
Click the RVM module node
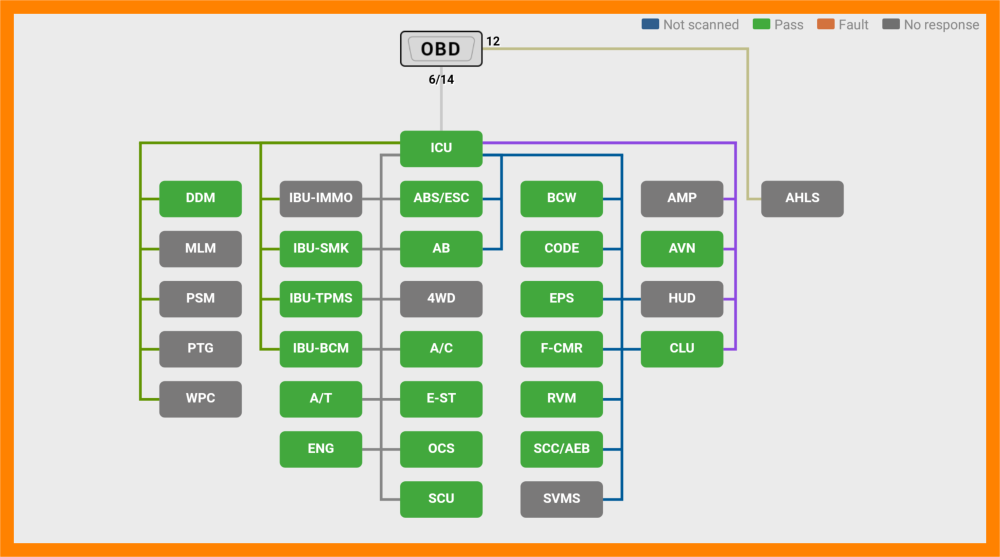coord(561,399)
